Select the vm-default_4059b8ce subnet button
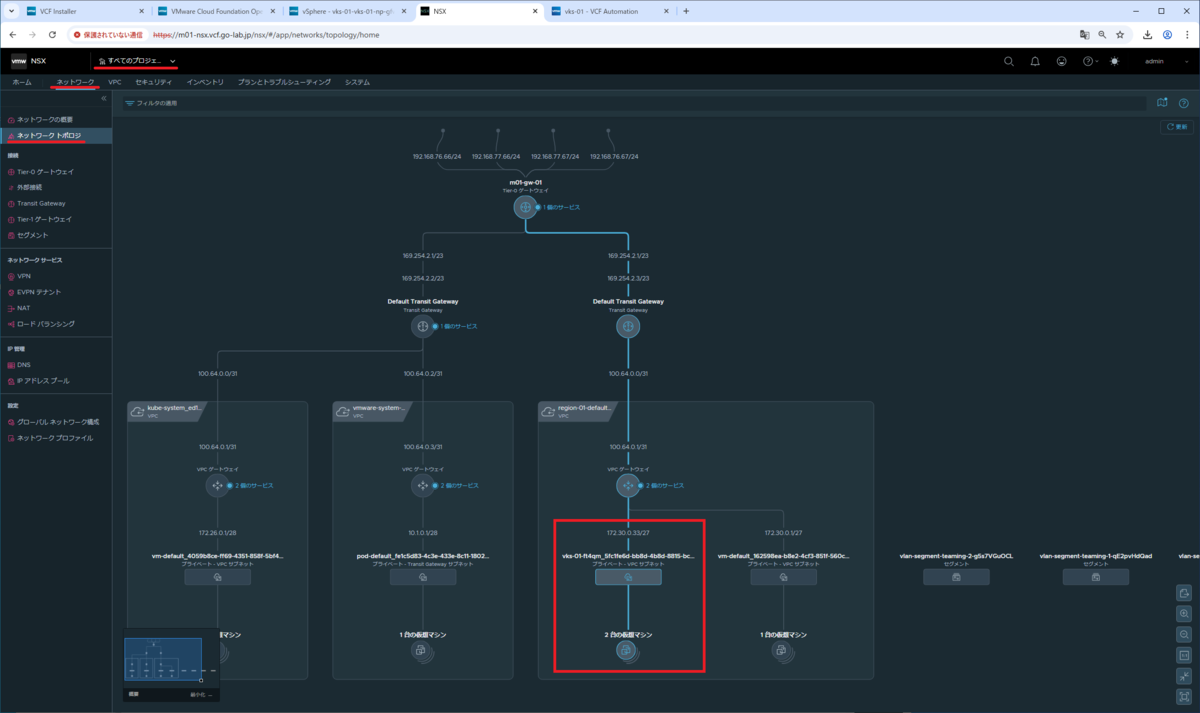Screen dimensions: 1200x713 [x=217, y=577]
